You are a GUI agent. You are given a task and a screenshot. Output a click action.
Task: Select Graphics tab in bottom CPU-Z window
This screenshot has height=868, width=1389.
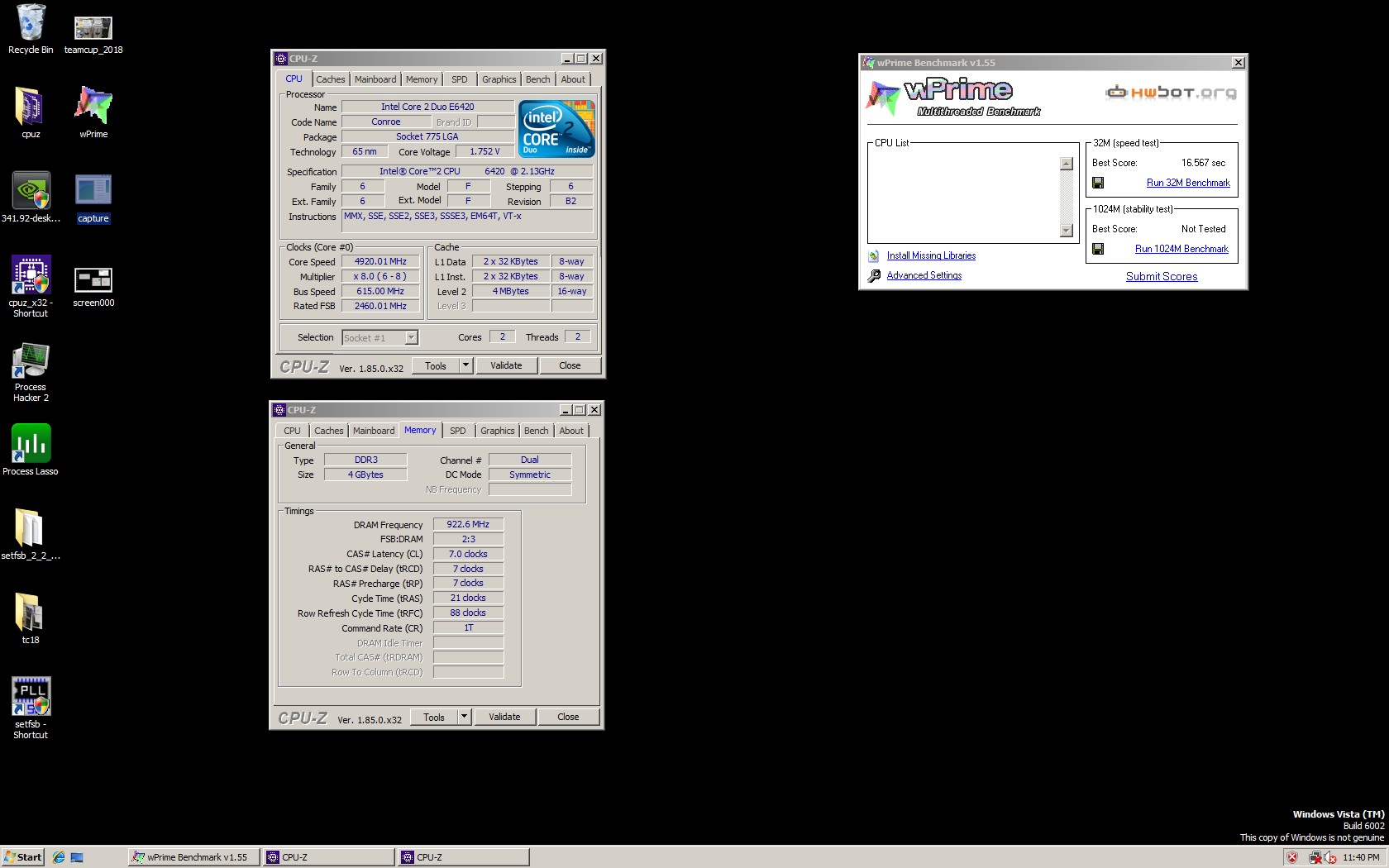[498, 431]
